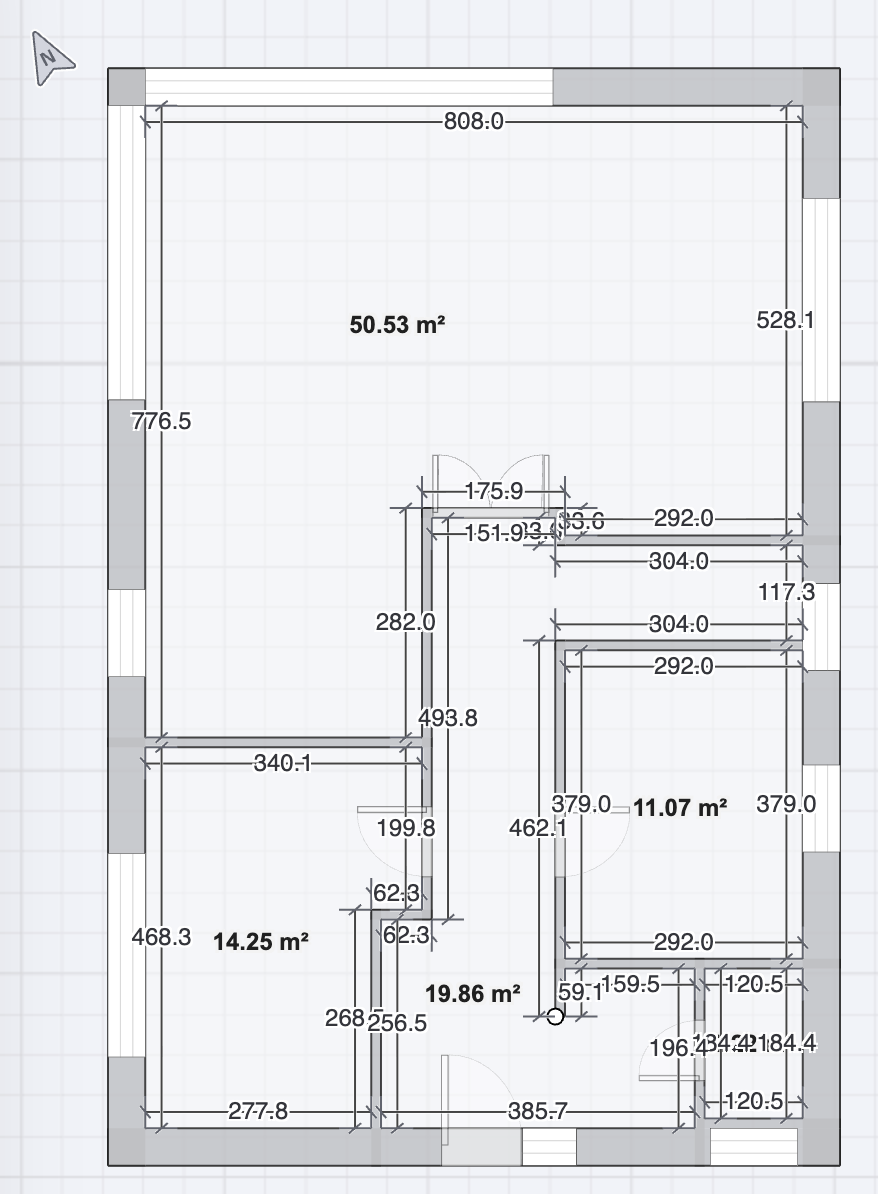This screenshot has height=1194, width=878.
Task: Click the 282.0 dimension label
Action: (405, 622)
